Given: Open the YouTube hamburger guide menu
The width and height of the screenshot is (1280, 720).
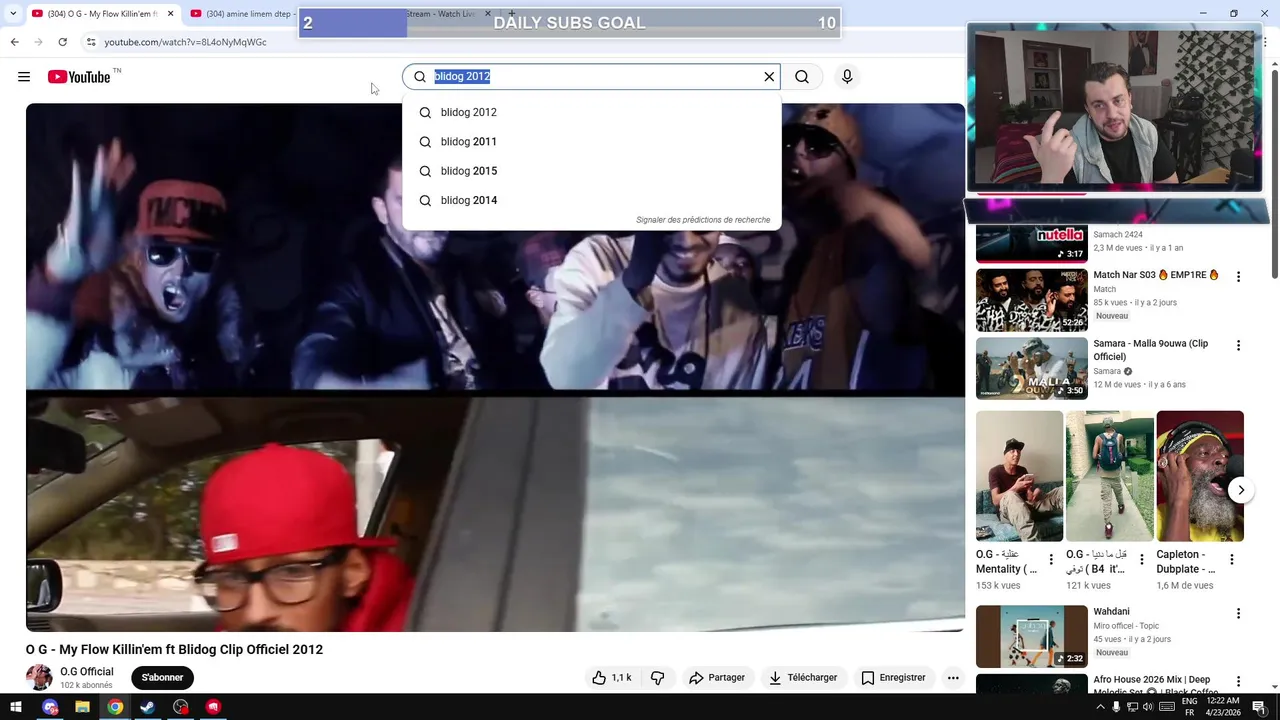Looking at the screenshot, I should pyautogui.click(x=24, y=77).
